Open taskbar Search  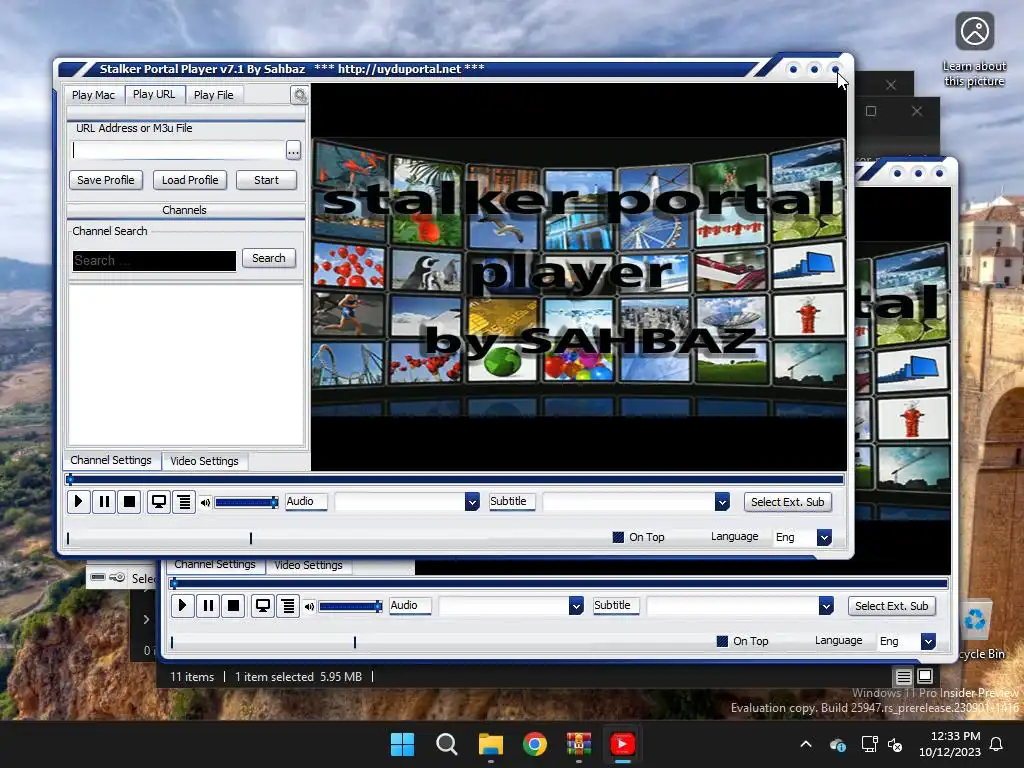click(x=447, y=744)
